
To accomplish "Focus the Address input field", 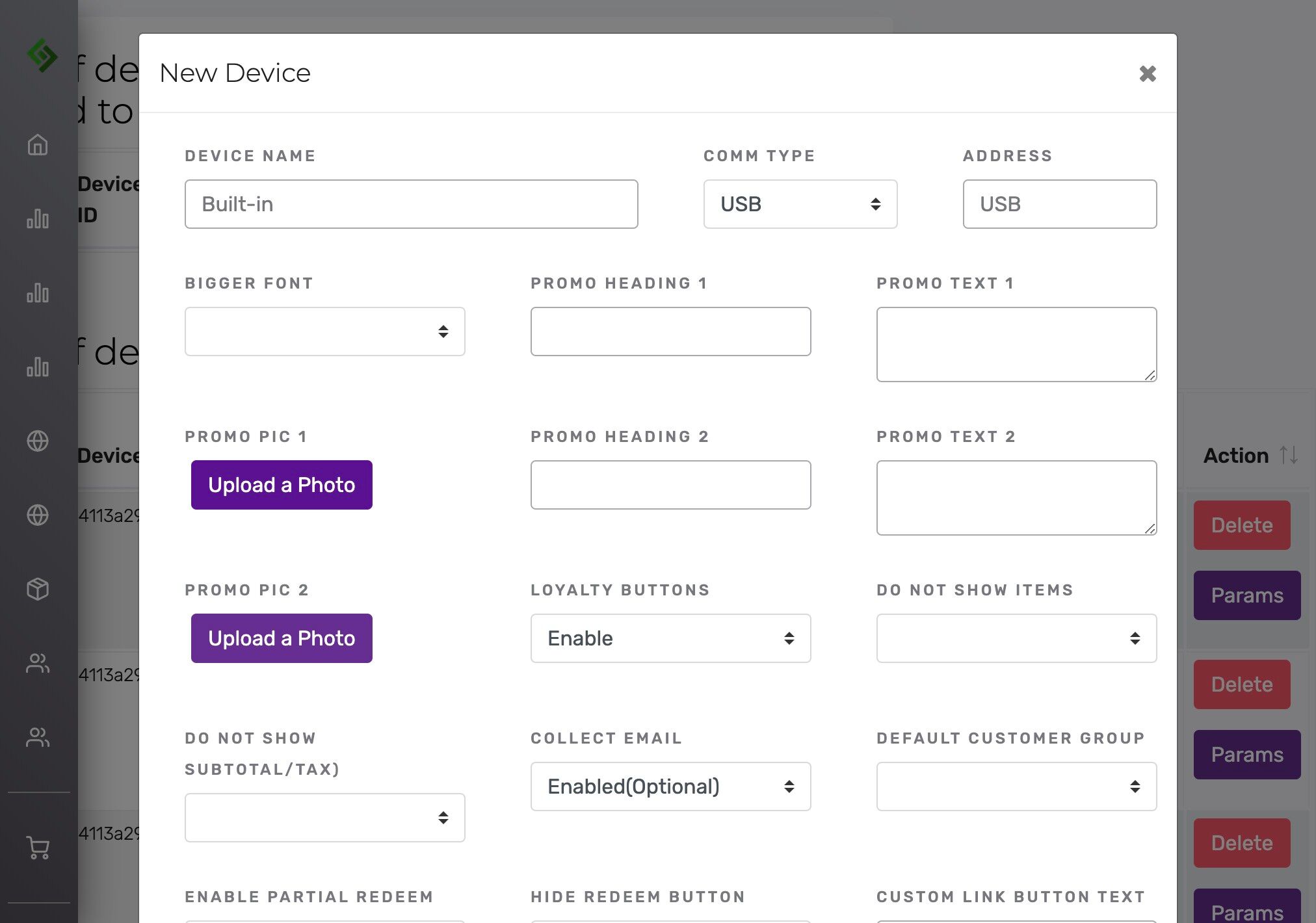I will point(1060,204).
